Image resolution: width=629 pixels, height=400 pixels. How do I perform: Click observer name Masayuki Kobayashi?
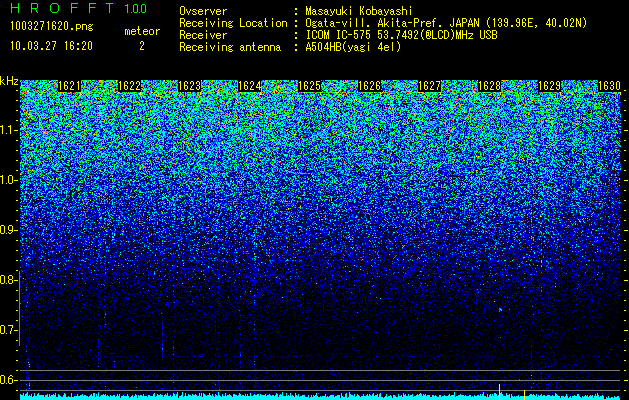tap(359, 11)
